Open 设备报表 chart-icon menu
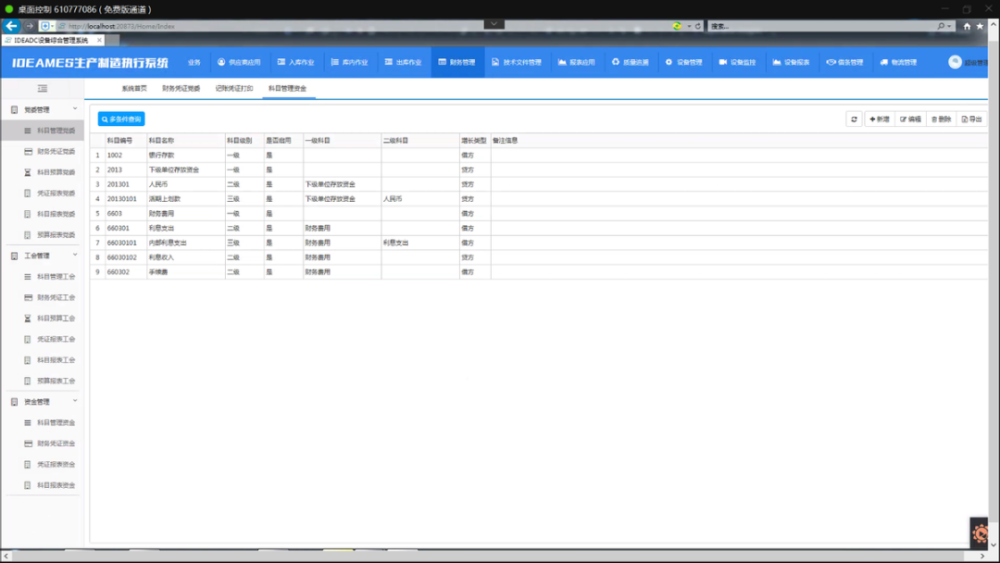Image resolution: width=1000 pixels, height=563 pixels. coord(791,62)
